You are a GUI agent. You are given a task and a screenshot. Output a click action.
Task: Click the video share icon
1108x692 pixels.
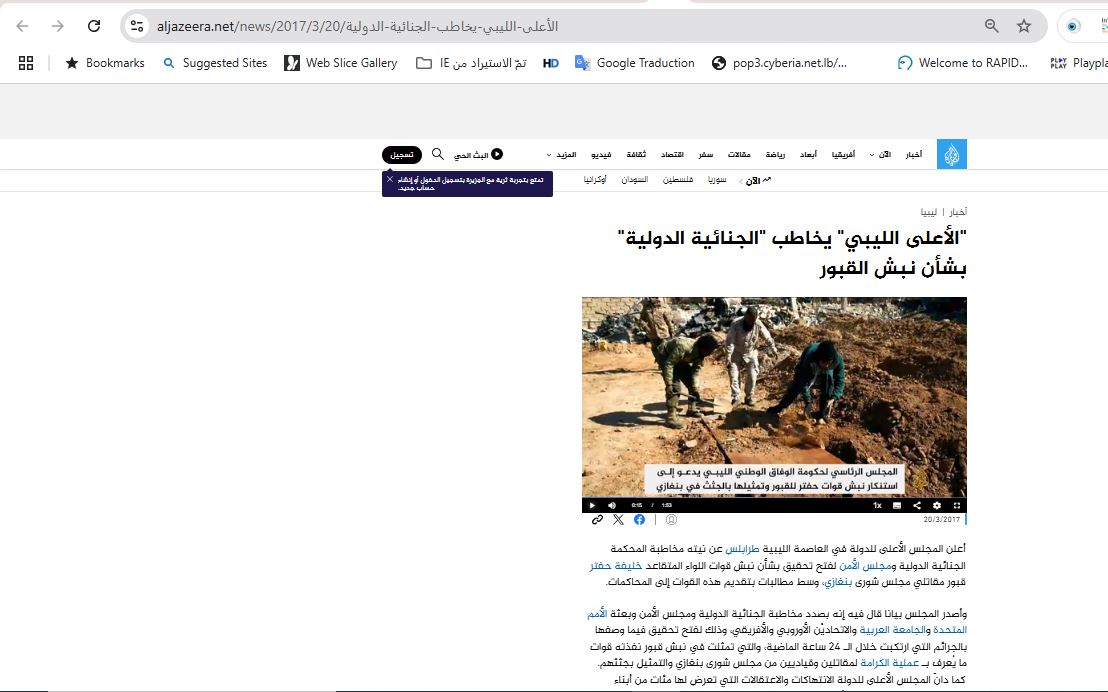(x=917, y=505)
